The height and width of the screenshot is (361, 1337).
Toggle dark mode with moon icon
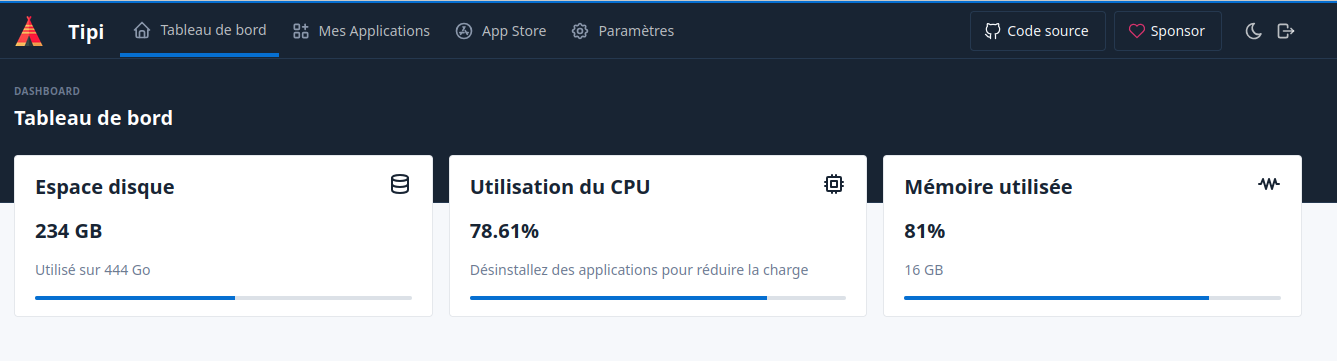[1253, 31]
